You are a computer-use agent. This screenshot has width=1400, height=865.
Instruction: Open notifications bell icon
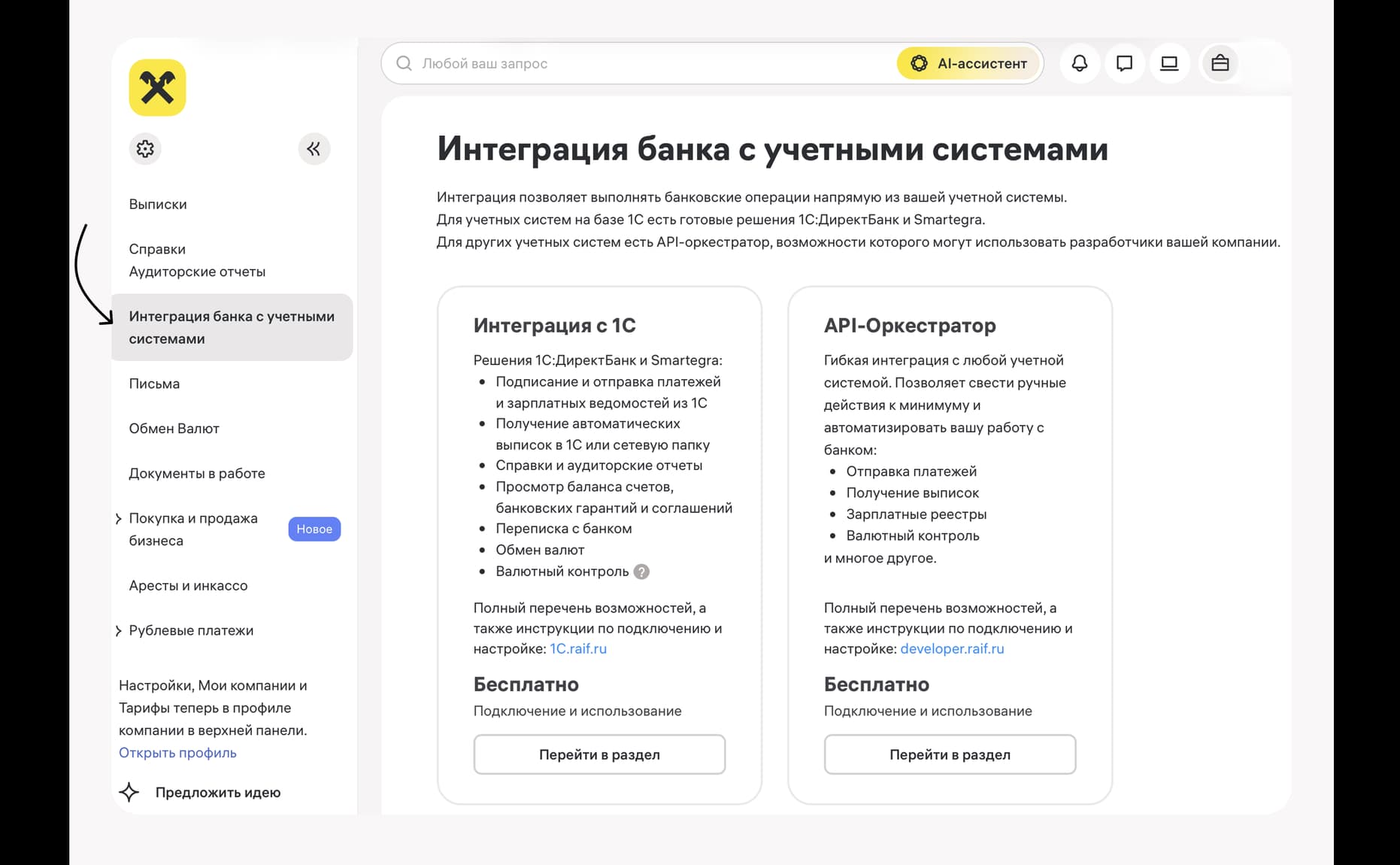click(x=1080, y=63)
